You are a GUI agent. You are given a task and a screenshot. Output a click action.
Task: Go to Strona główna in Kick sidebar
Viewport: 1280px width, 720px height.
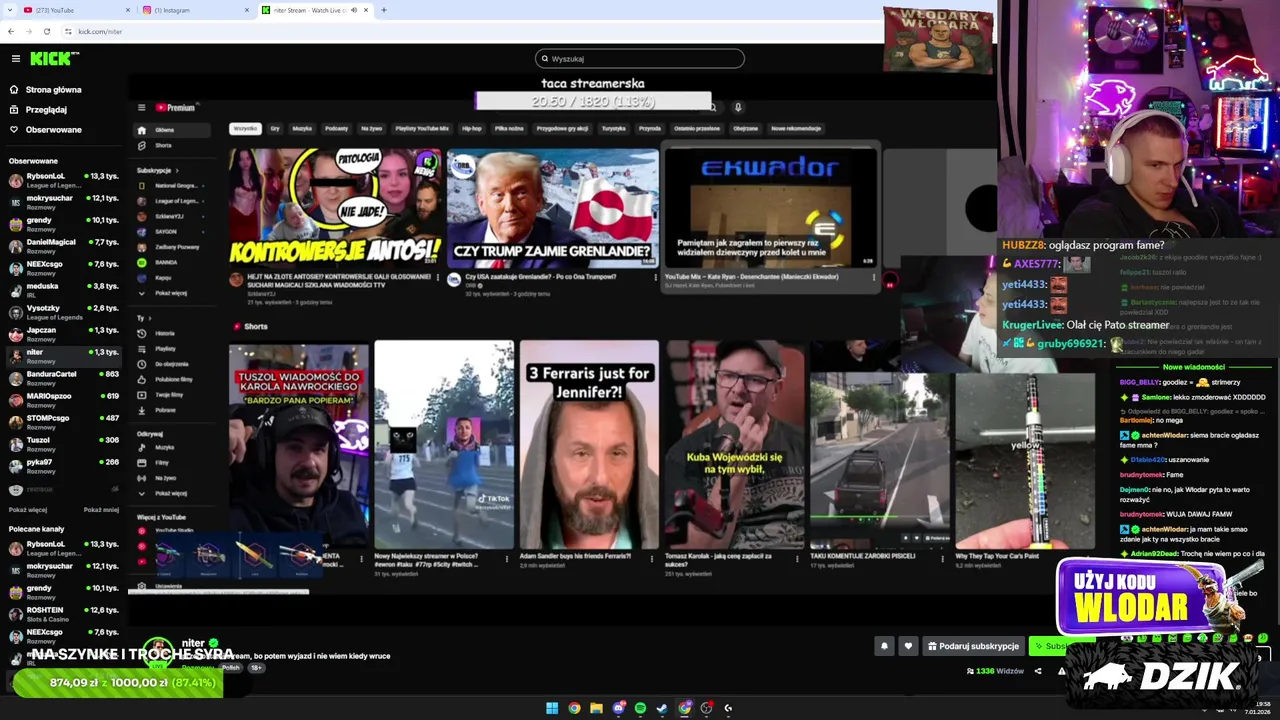[53, 90]
